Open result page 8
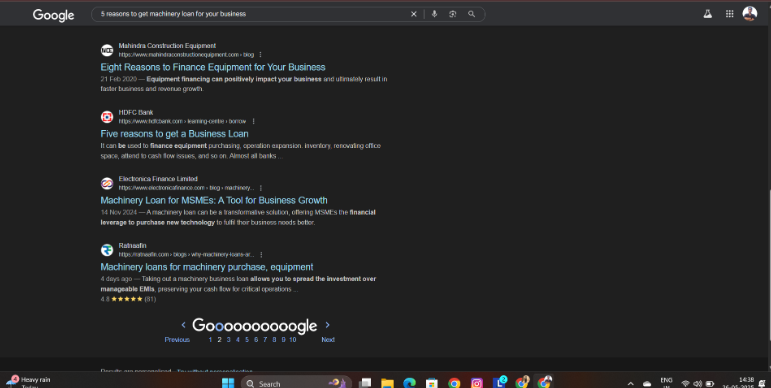The image size is (771, 388). click(x=274, y=339)
